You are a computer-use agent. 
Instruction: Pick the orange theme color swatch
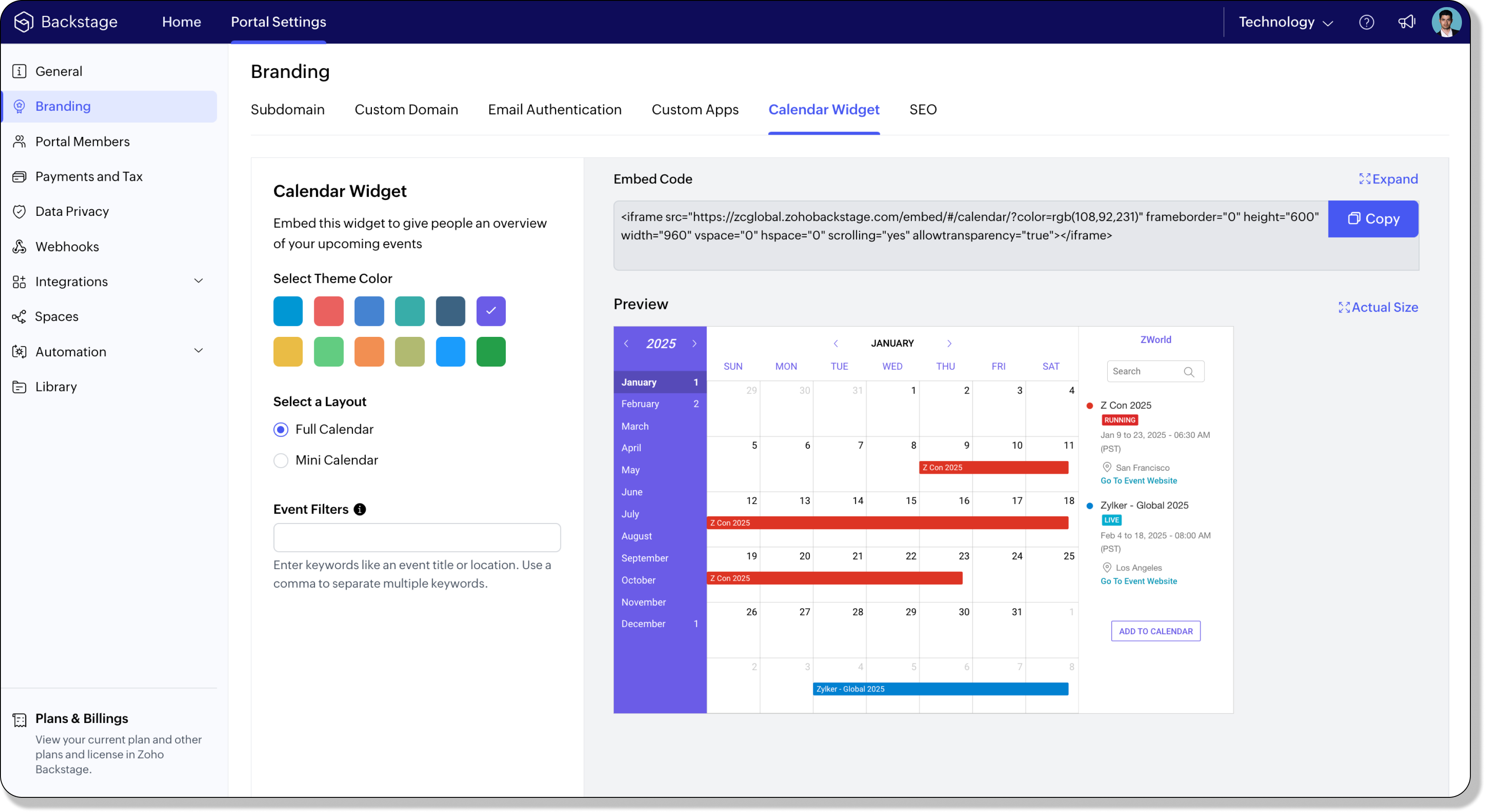(369, 352)
